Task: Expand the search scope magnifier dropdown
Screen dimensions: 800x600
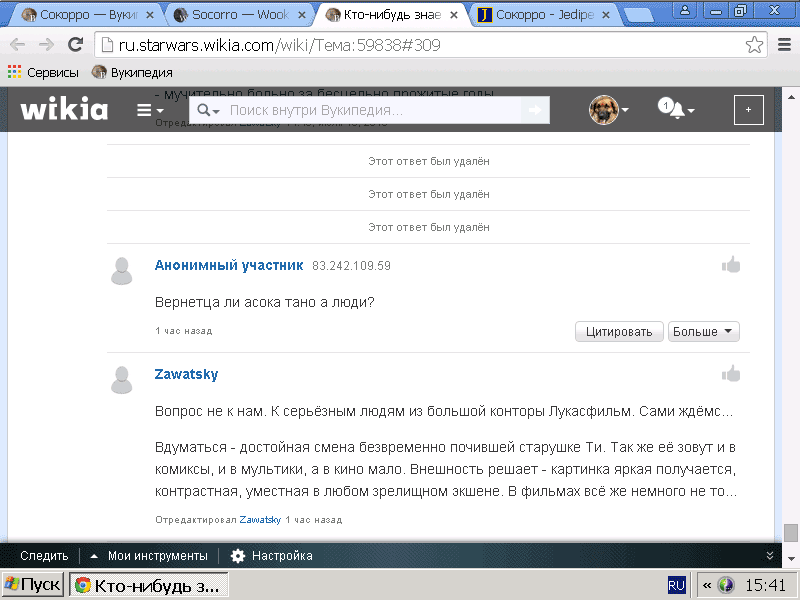Action: click(x=208, y=110)
